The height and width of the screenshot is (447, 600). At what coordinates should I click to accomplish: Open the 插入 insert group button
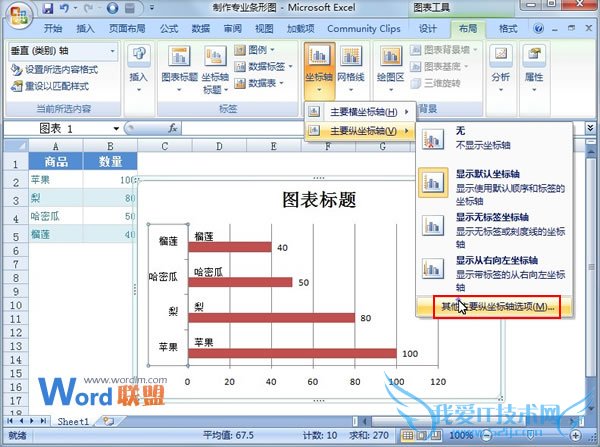(x=139, y=70)
